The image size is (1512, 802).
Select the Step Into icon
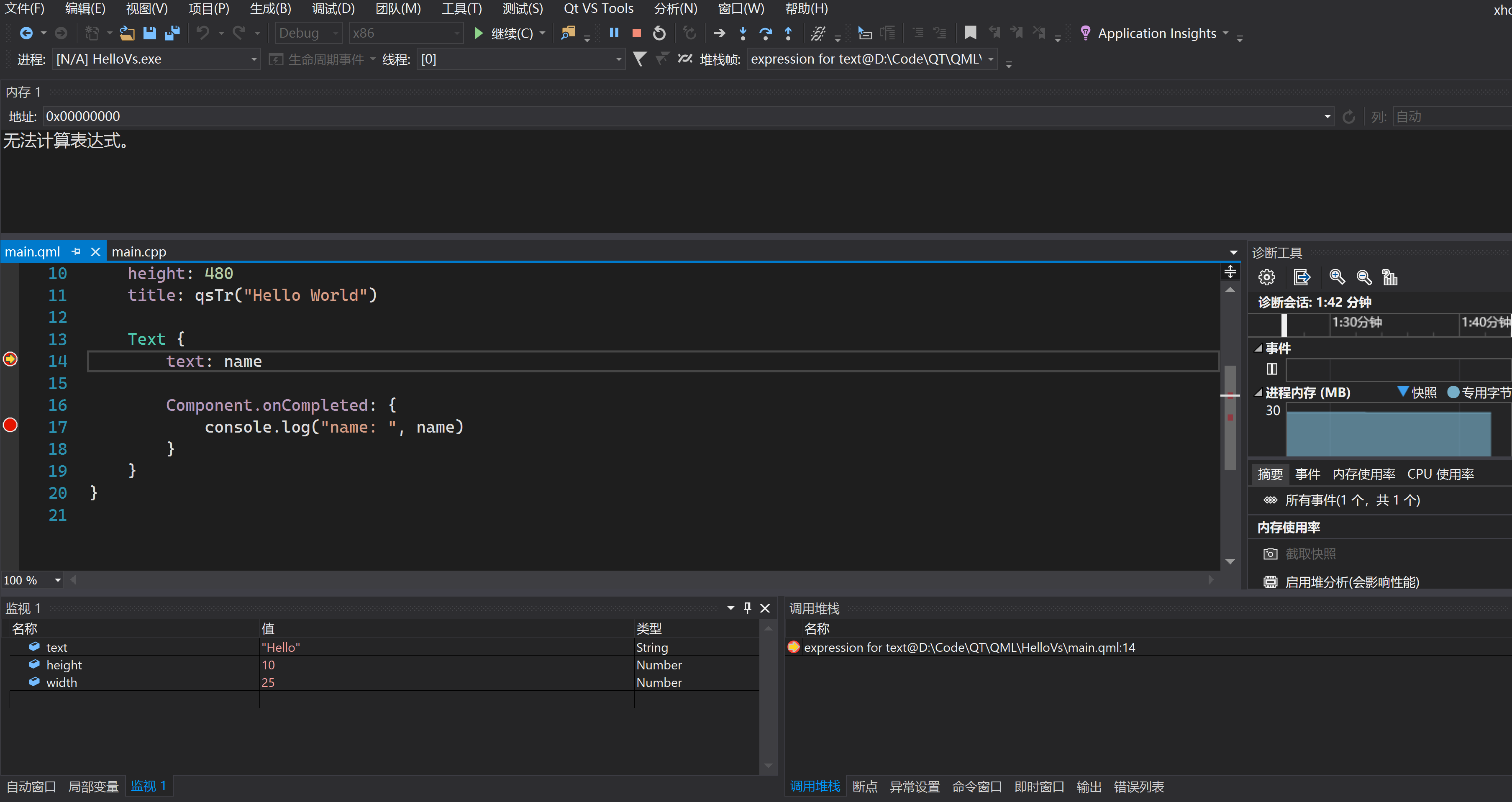click(x=743, y=33)
